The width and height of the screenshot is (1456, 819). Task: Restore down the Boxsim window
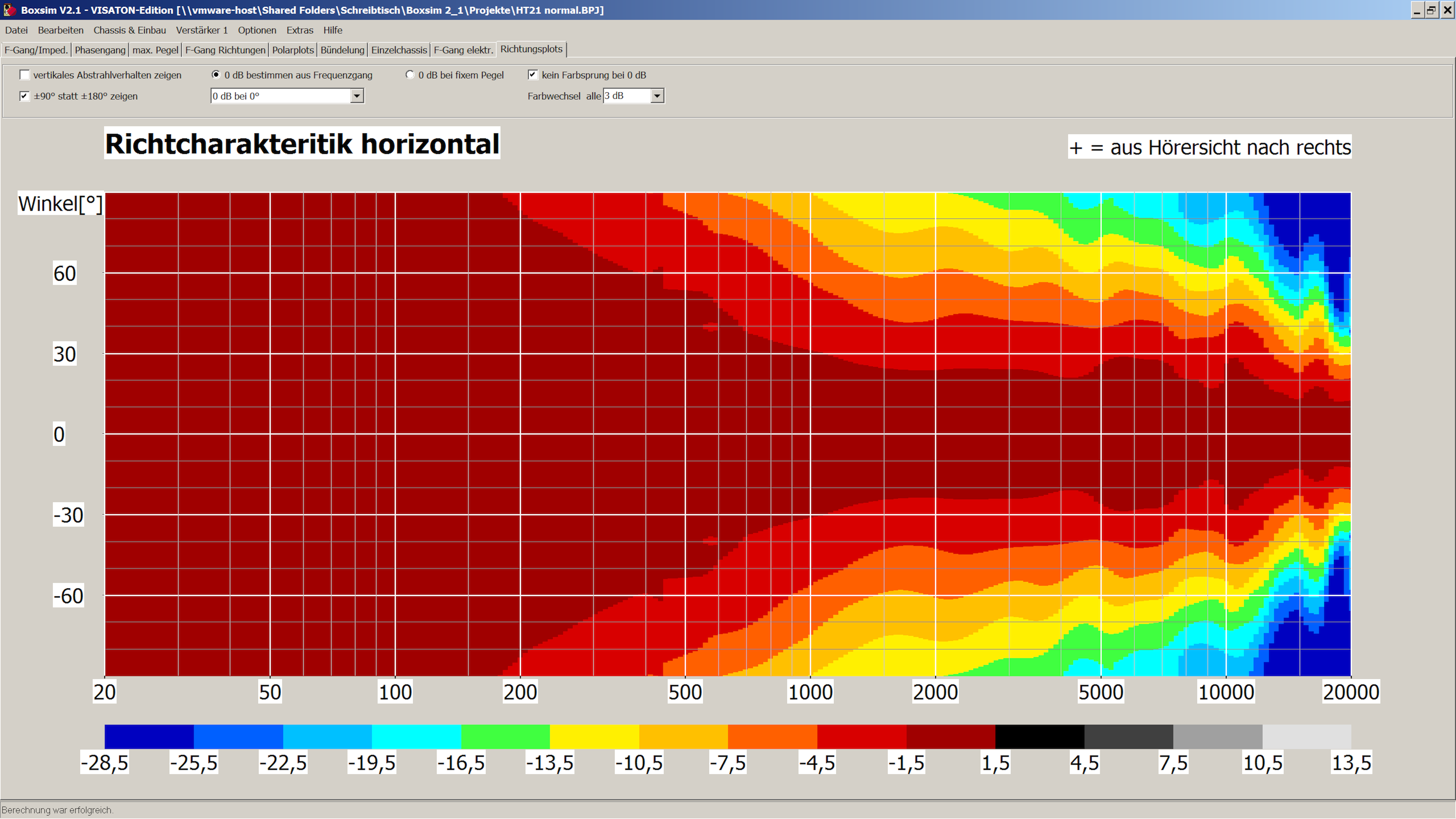1432,10
